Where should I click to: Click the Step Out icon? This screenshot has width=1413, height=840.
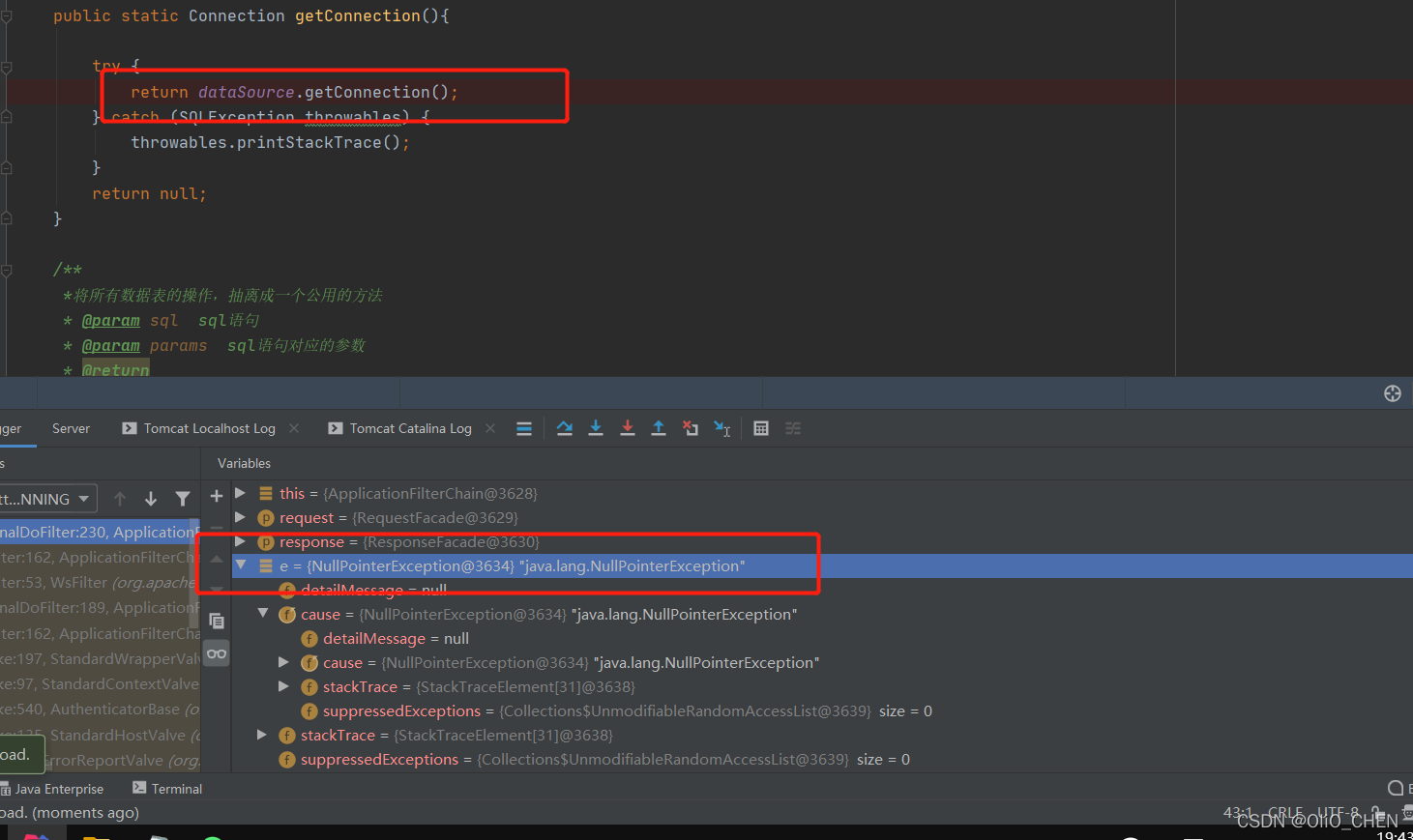pos(659,428)
